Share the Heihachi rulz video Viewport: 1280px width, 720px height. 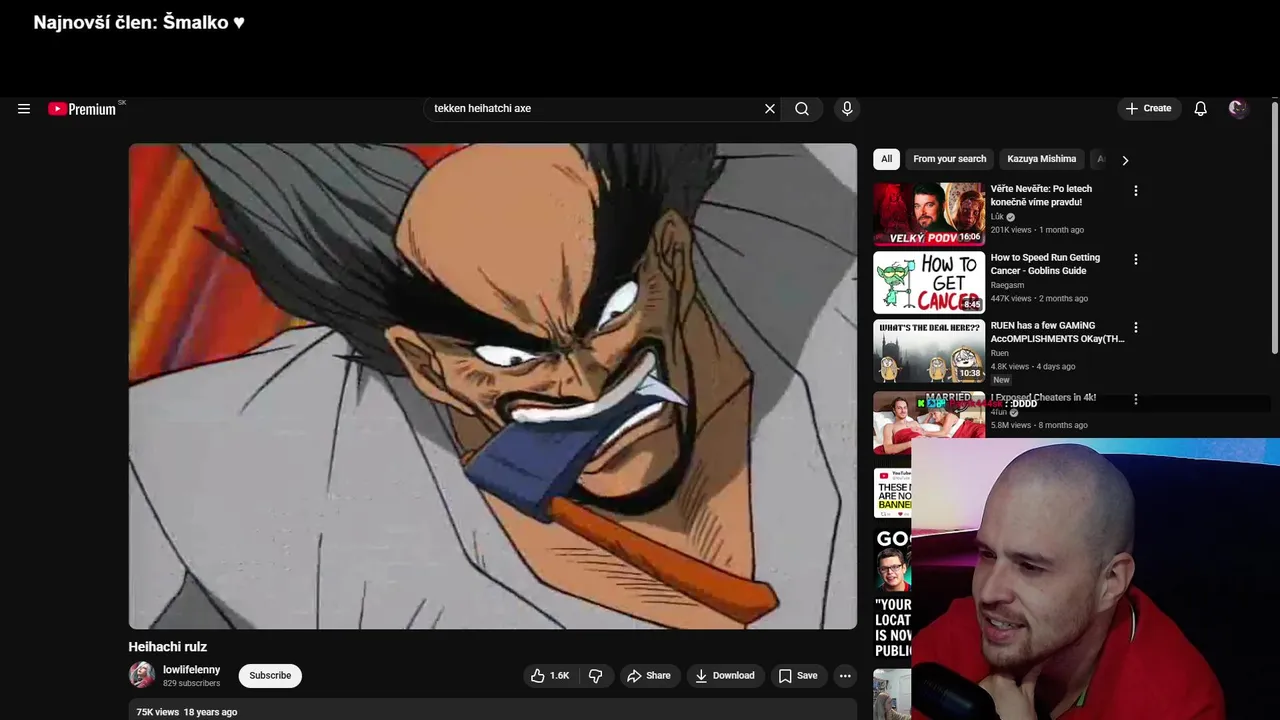(x=649, y=676)
